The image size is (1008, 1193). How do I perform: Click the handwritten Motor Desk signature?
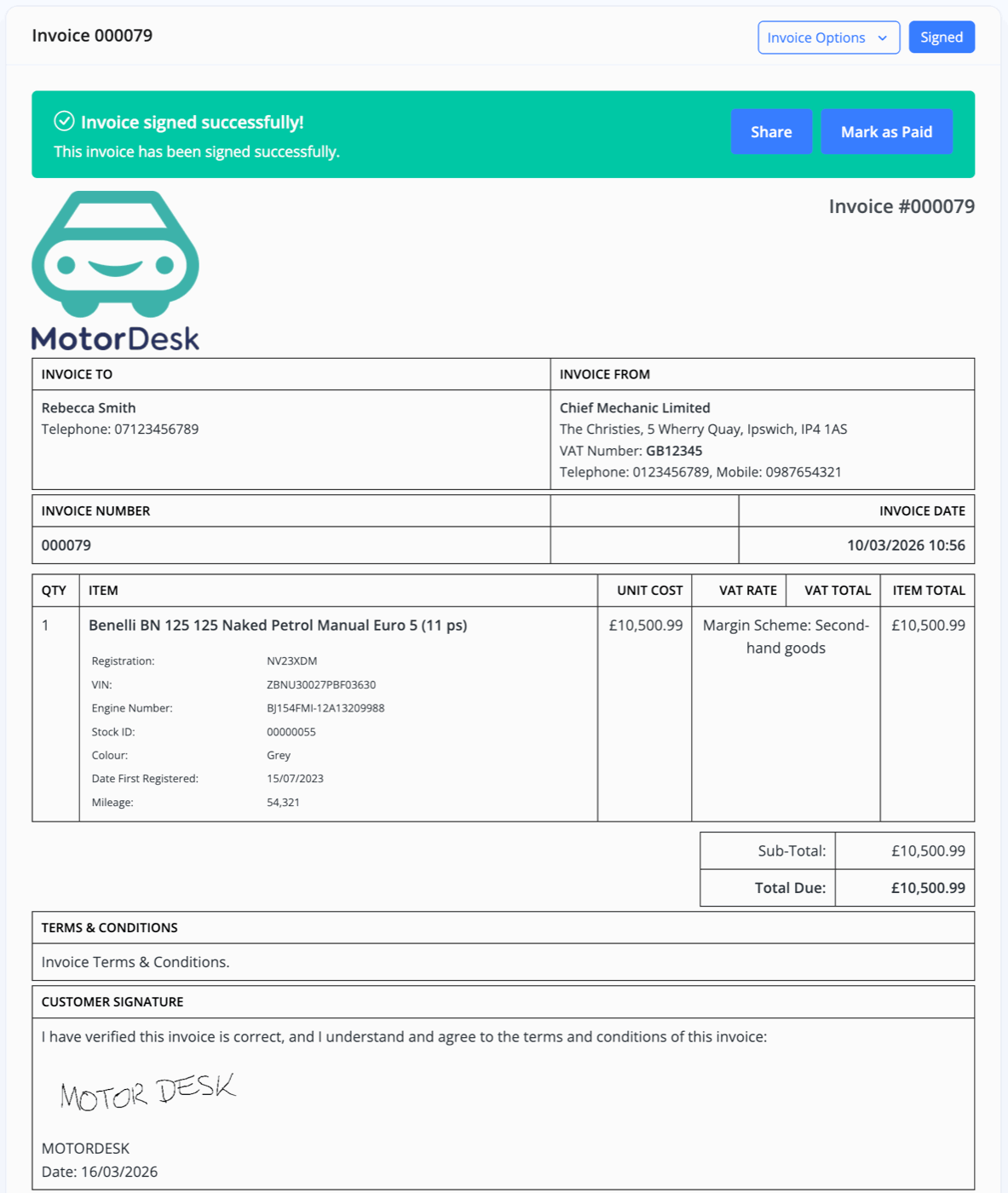[147, 1092]
